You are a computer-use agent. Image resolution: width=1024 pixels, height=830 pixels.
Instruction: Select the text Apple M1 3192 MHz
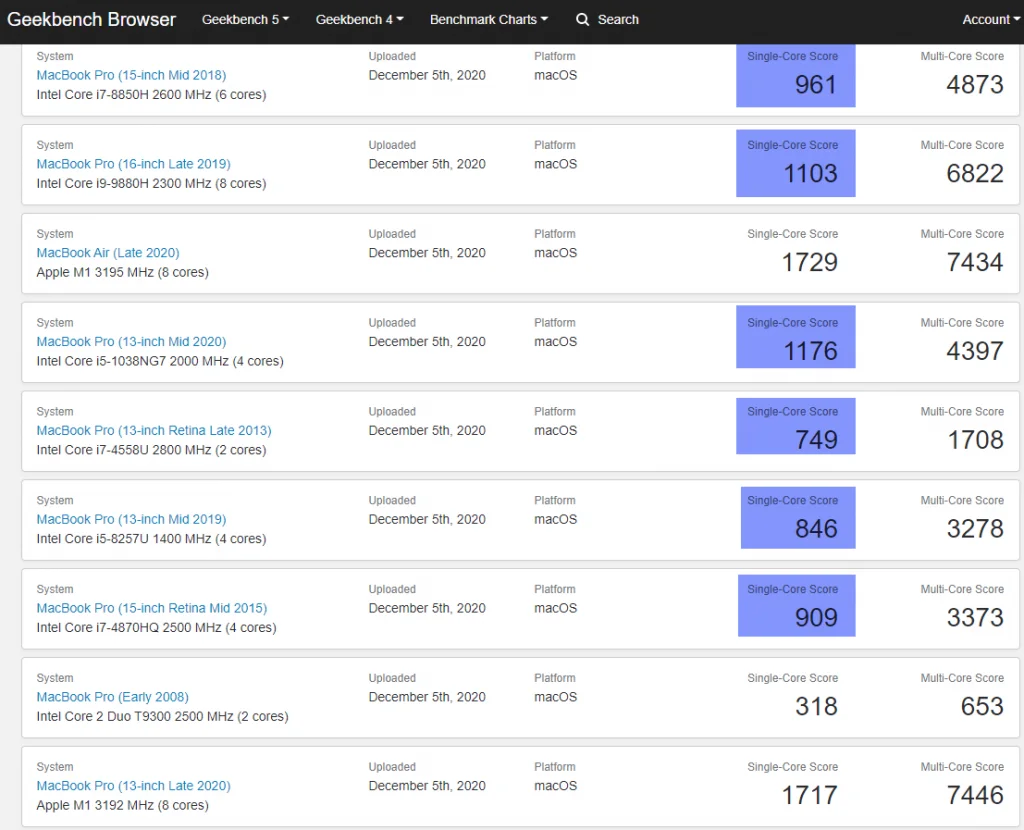pos(95,805)
